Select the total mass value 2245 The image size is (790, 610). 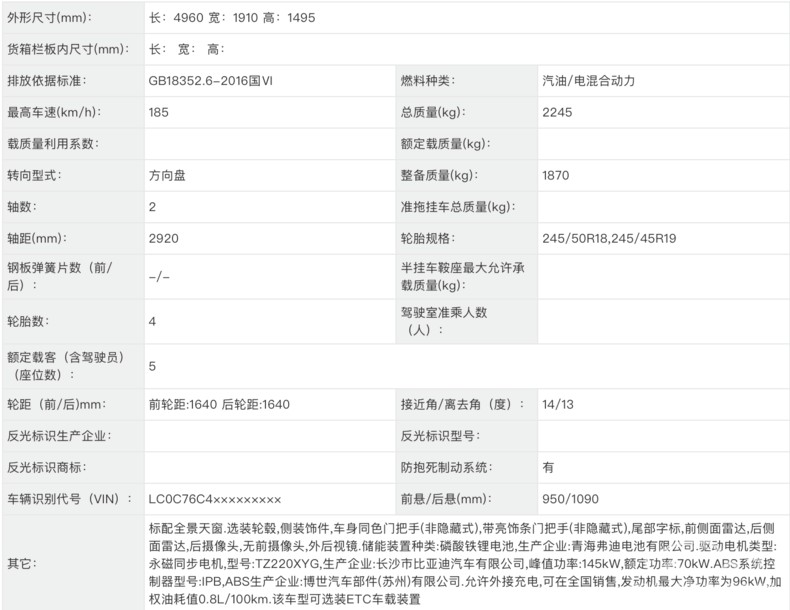point(557,112)
